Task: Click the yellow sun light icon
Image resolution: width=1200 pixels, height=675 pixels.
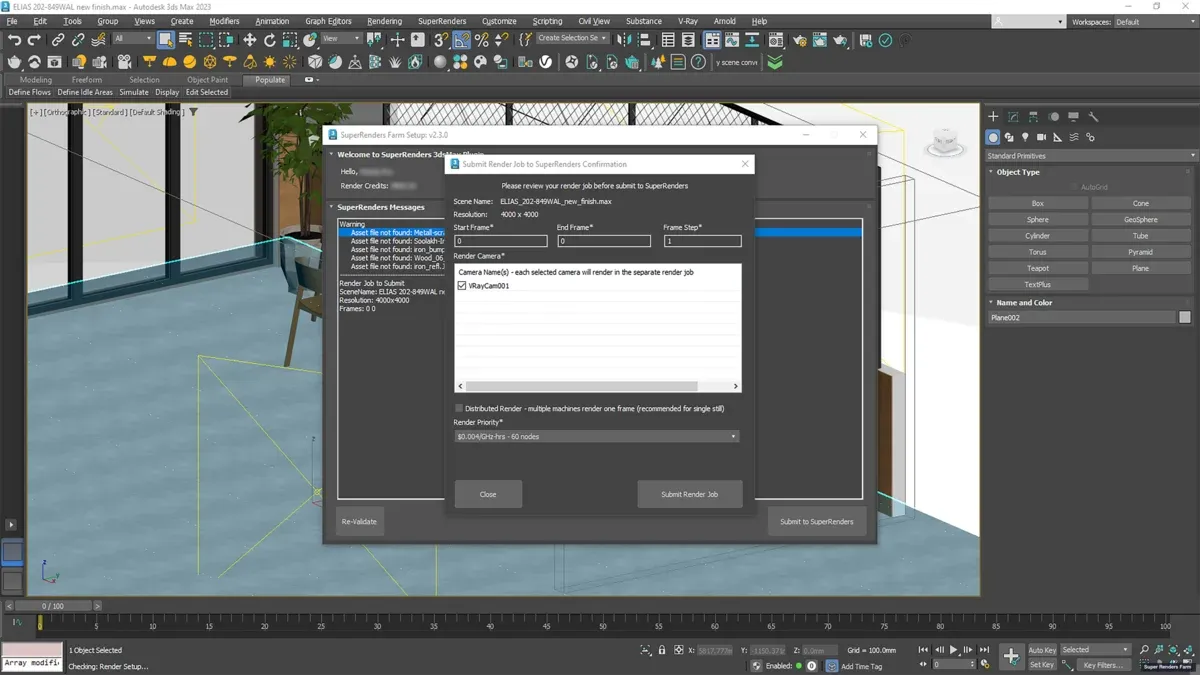Action: click(270, 62)
